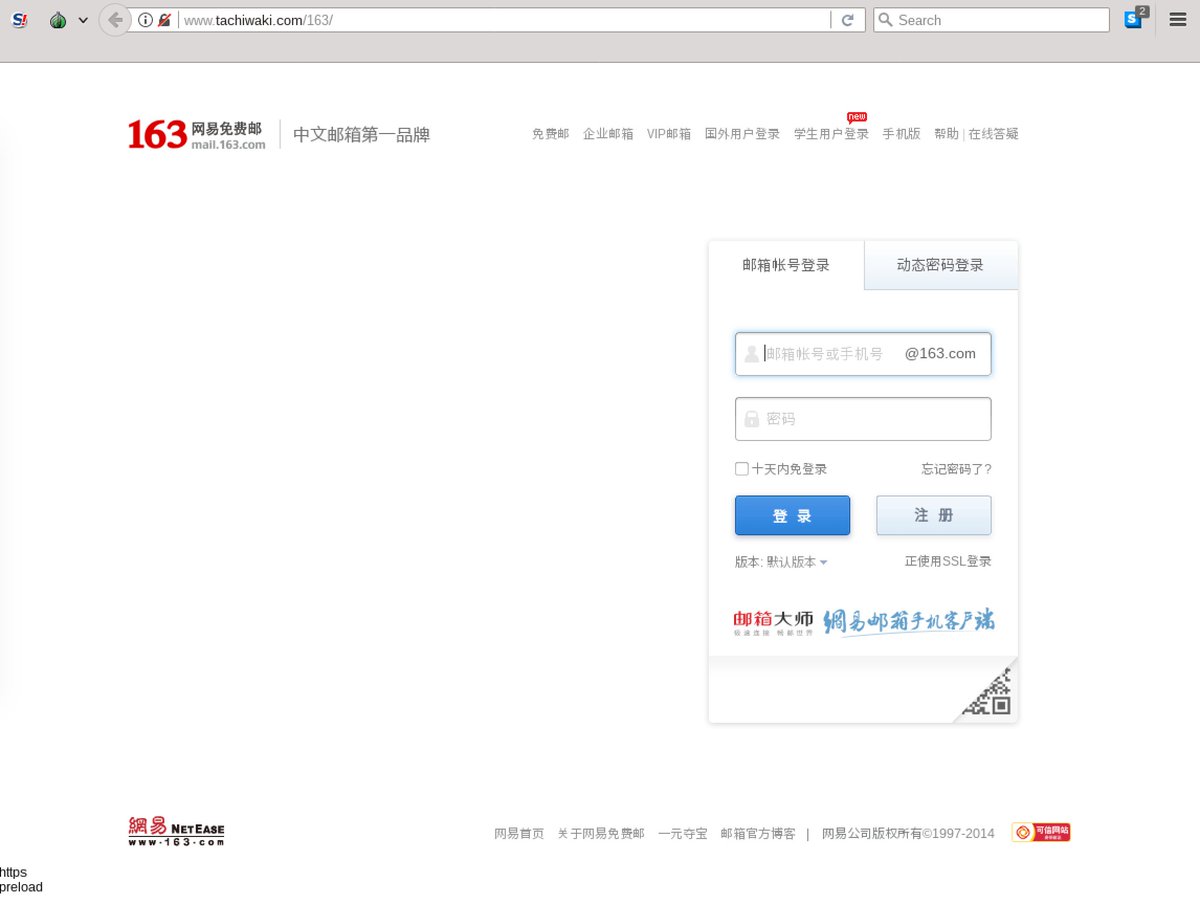Click the 163 mail logo

pos(197,134)
